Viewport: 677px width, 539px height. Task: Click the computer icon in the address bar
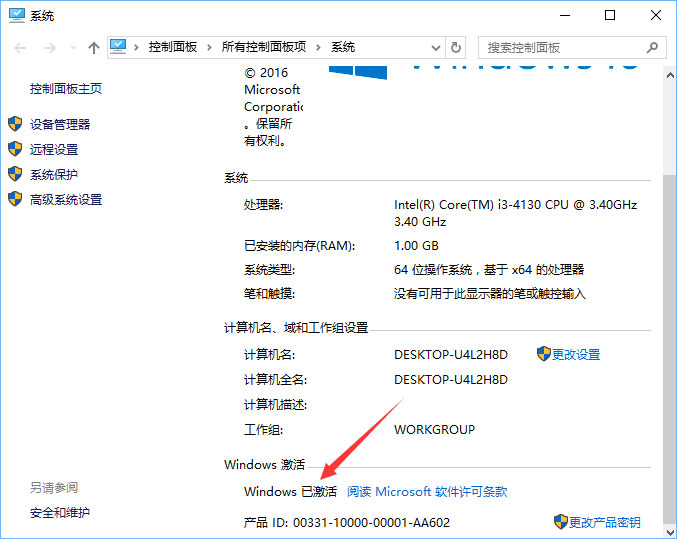point(120,47)
